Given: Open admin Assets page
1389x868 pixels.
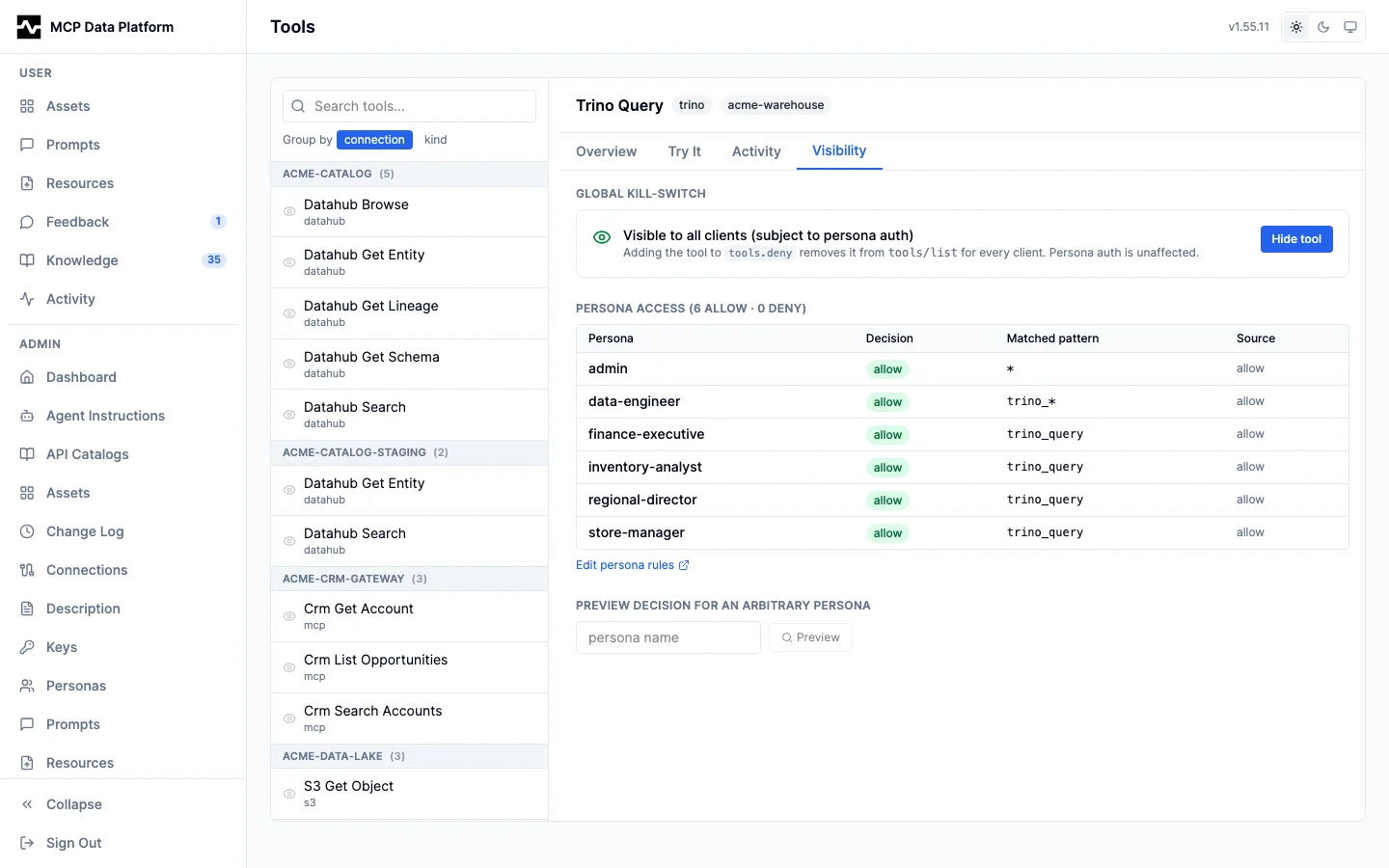Looking at the screenshot, I should click(x=123, y=493).
